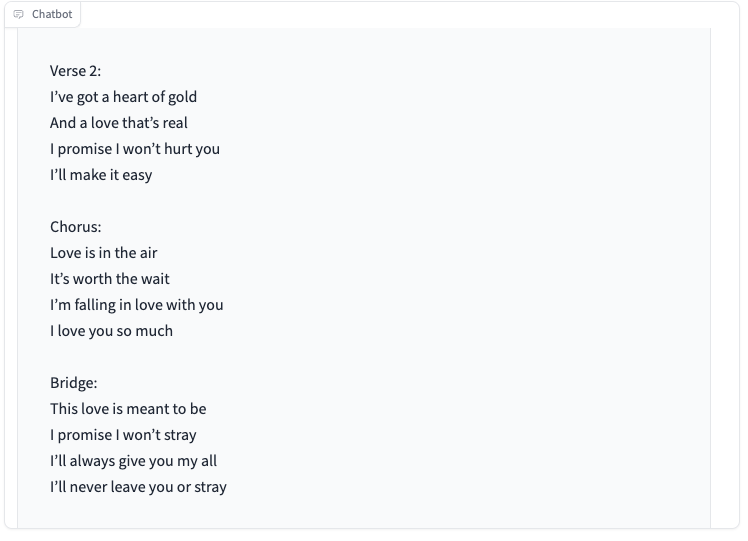This screenshot has height=541, width=748.
Task: Click the line 'I've got a heart of gold'
Action: coord(124,97)
